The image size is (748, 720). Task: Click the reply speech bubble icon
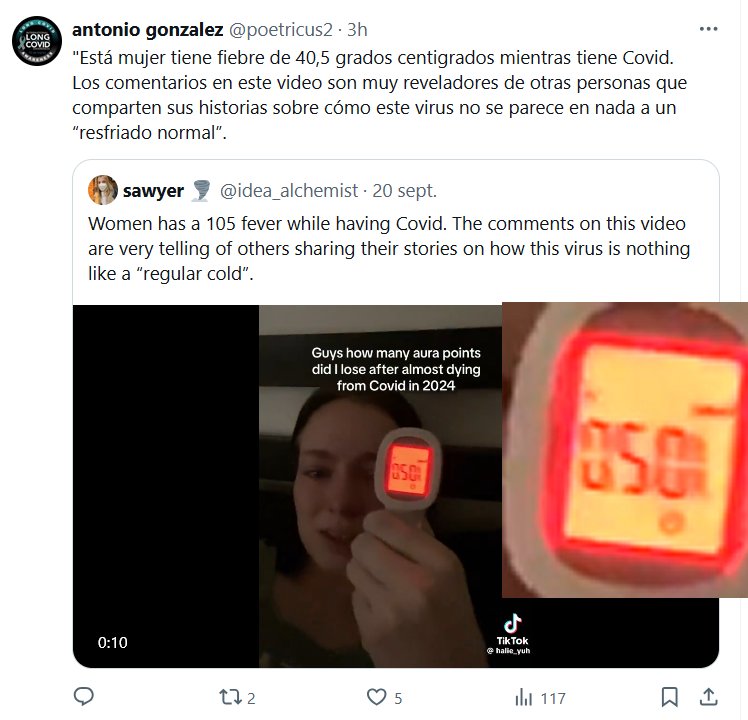click(x=83, y=697)
